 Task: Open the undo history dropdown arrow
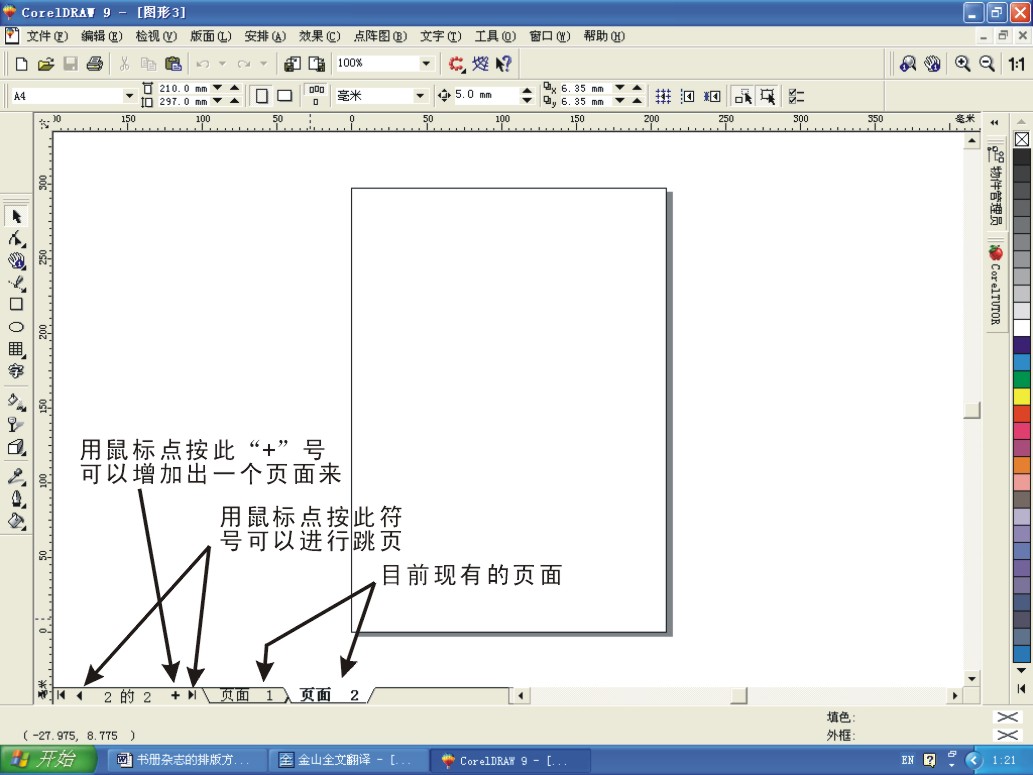pyautogui.click(x=222, y=64)
